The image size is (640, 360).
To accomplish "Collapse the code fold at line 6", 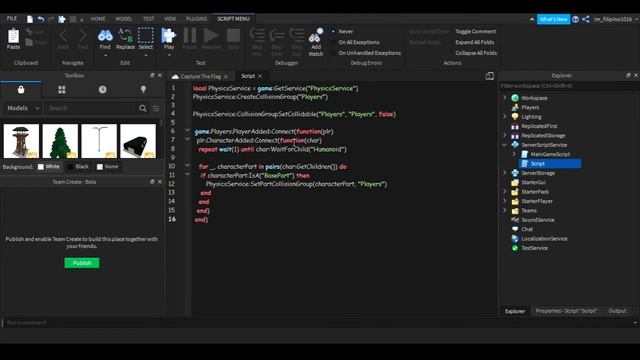I will click(x=187, y=130).
